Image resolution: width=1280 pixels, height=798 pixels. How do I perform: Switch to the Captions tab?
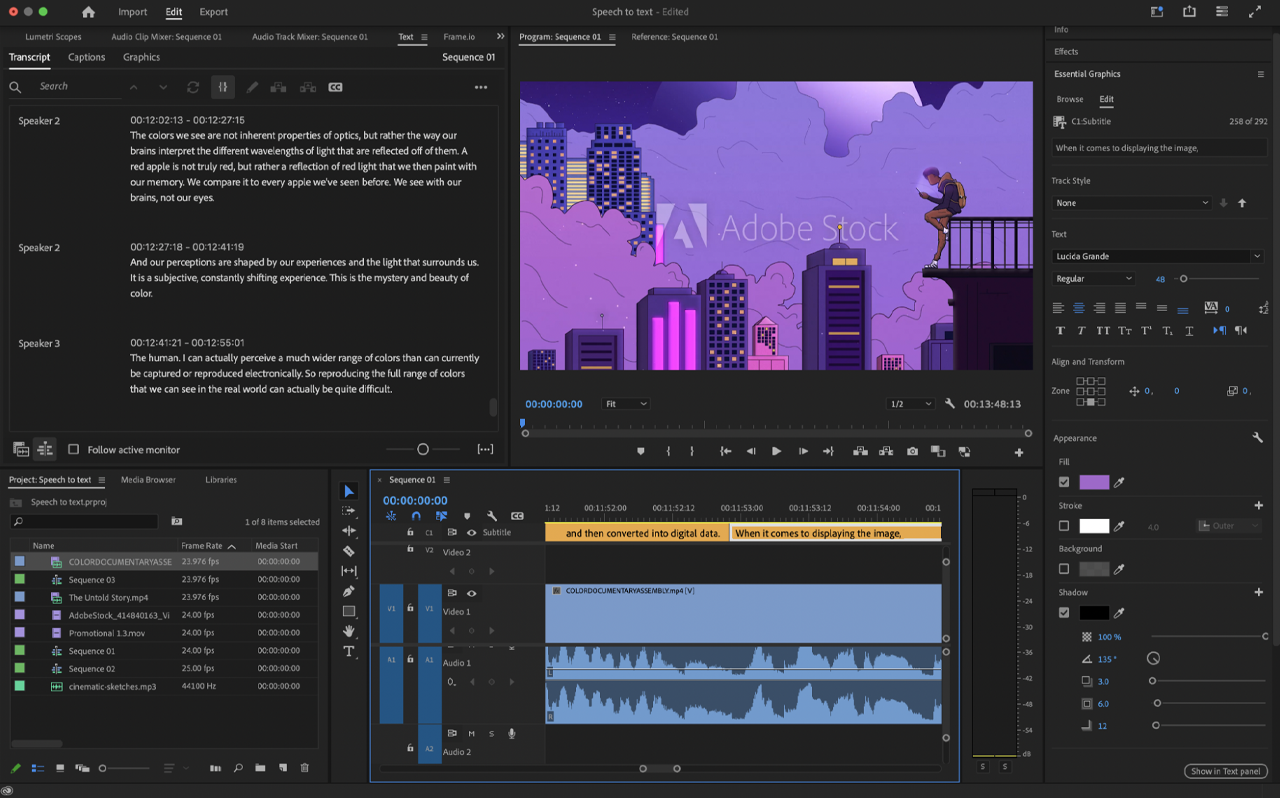(x=86, y=57)
